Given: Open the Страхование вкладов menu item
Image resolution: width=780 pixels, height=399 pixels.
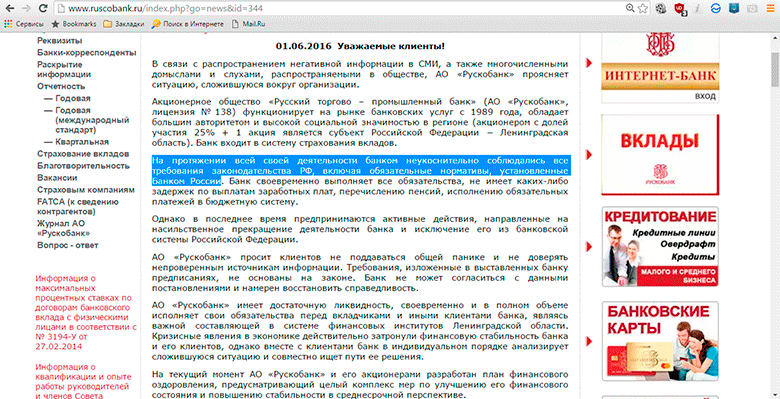Looking at the screenshot, I should (83, 154).
